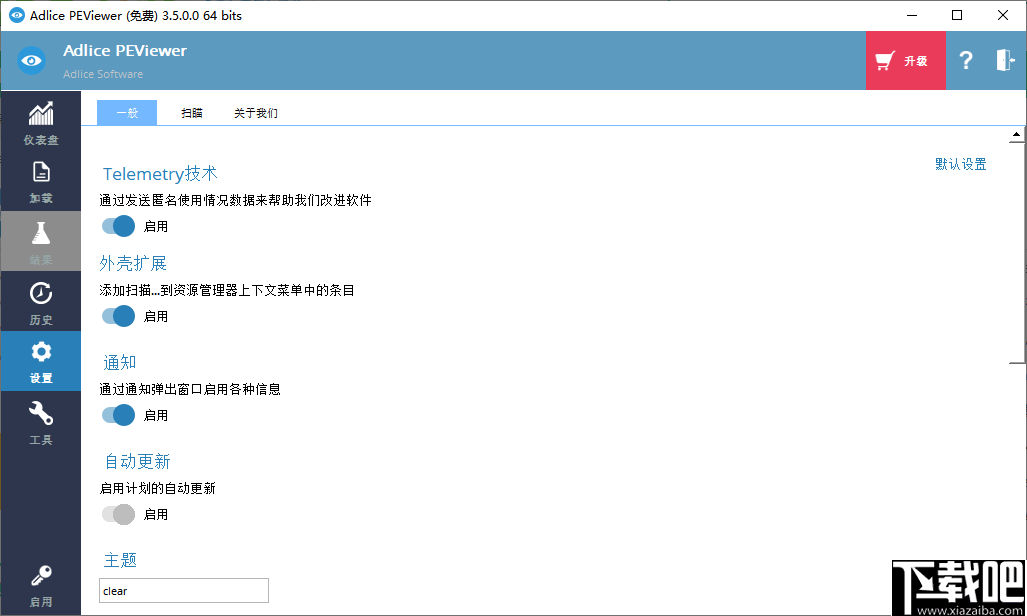Click the exit power icon top right
The image size is (1027, 616).
[x=1004, y=60]
